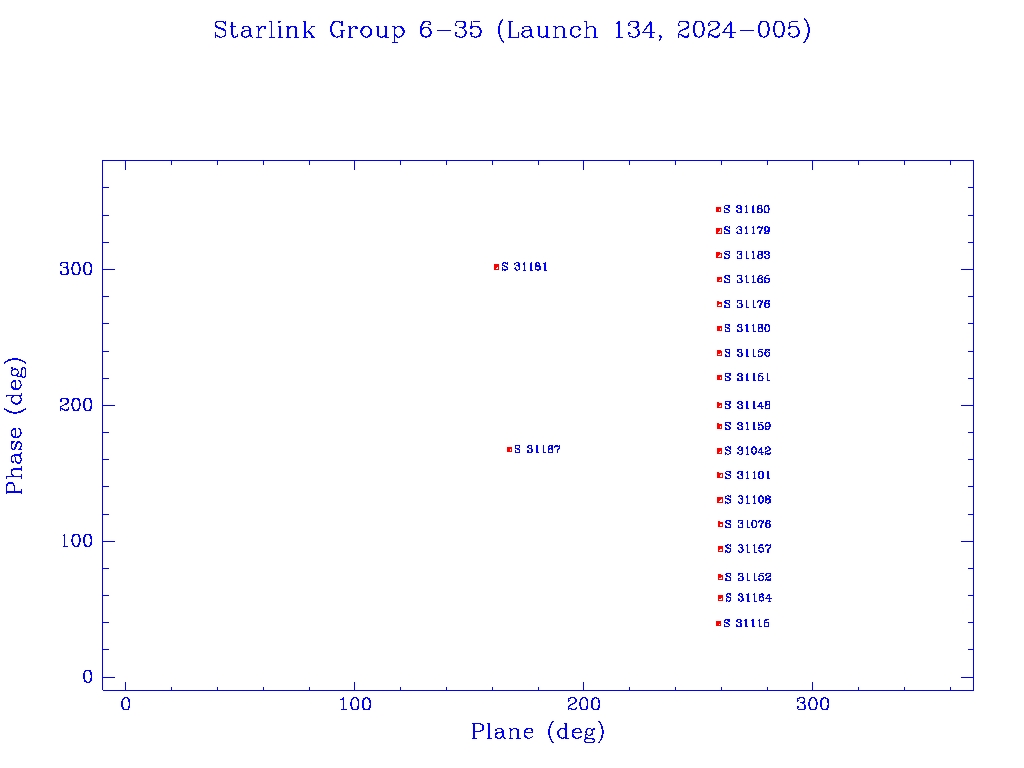Select the S 31157 satellite label

tap(748, 549)
